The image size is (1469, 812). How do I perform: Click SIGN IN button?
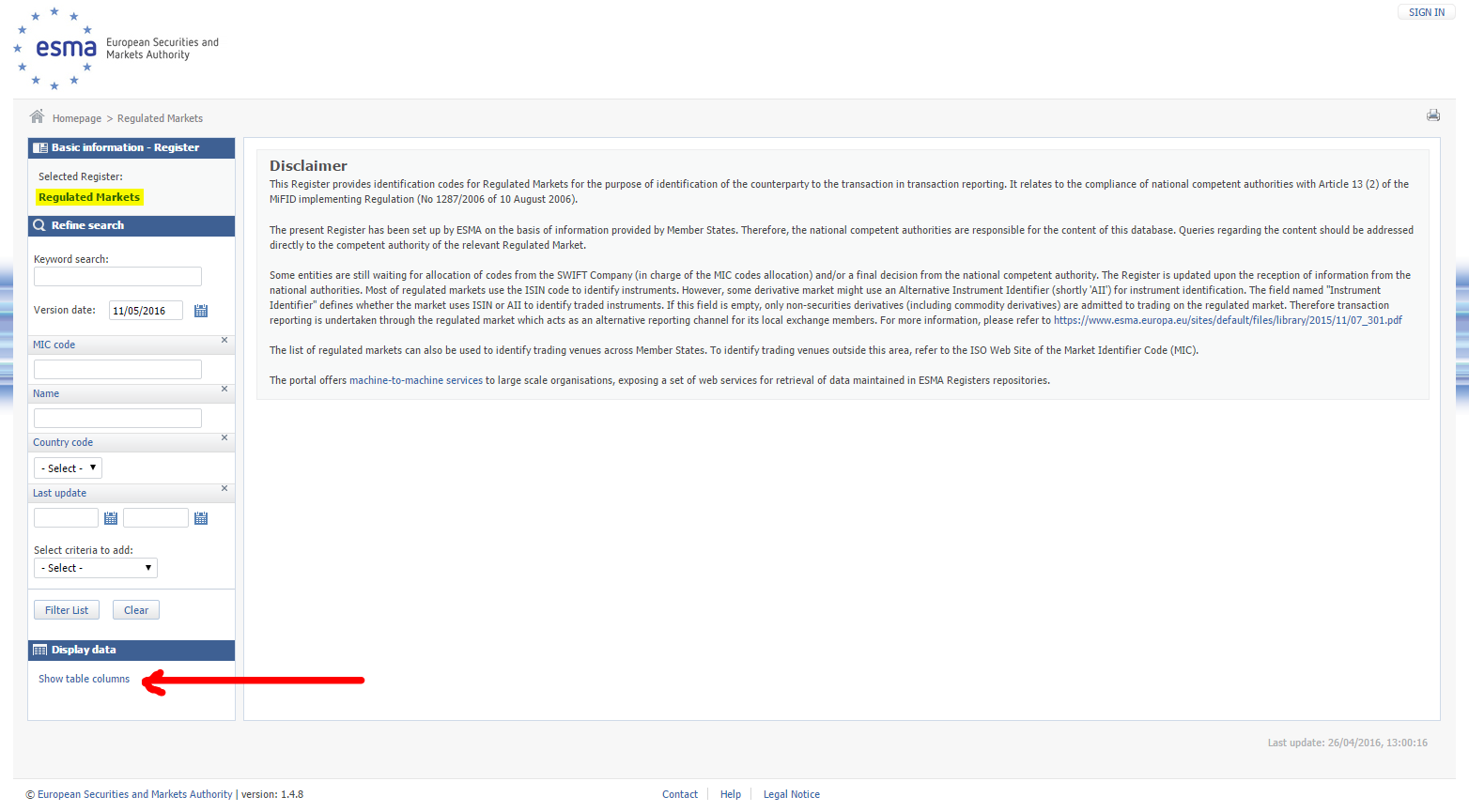(x=1426, y=12)
